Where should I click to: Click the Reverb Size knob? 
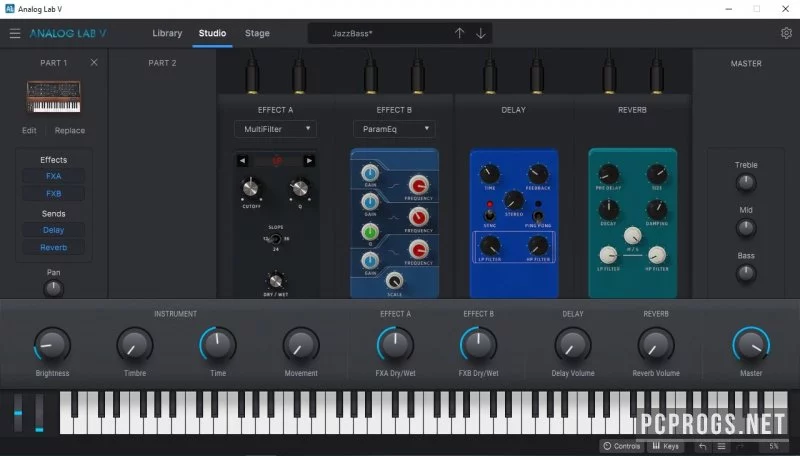click(x=657, y=174)
